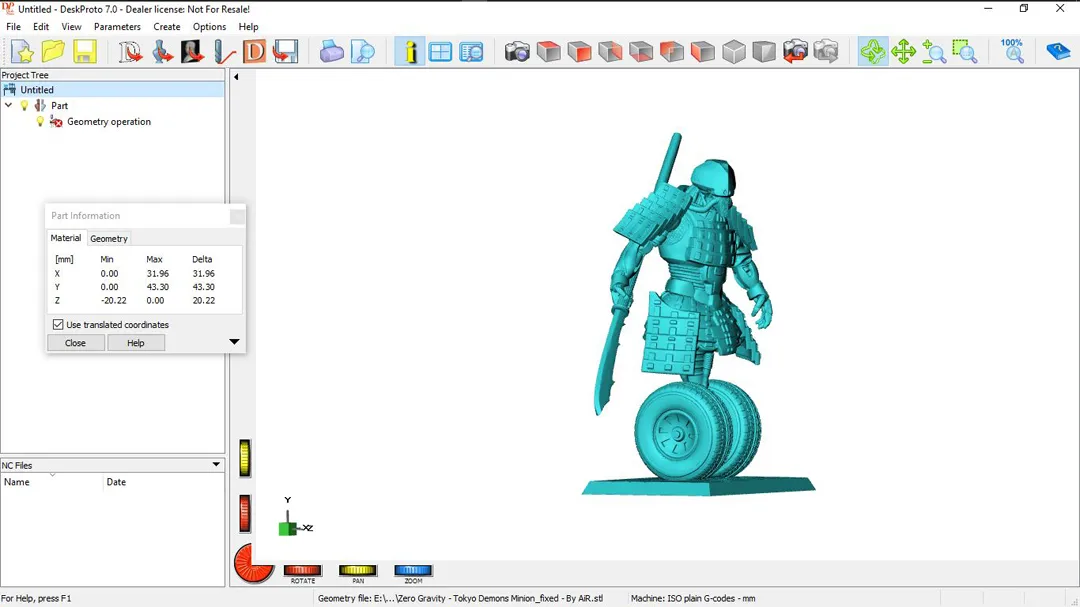
Task: Select the plain gray isometric cube view
Action: coord(734,52)
